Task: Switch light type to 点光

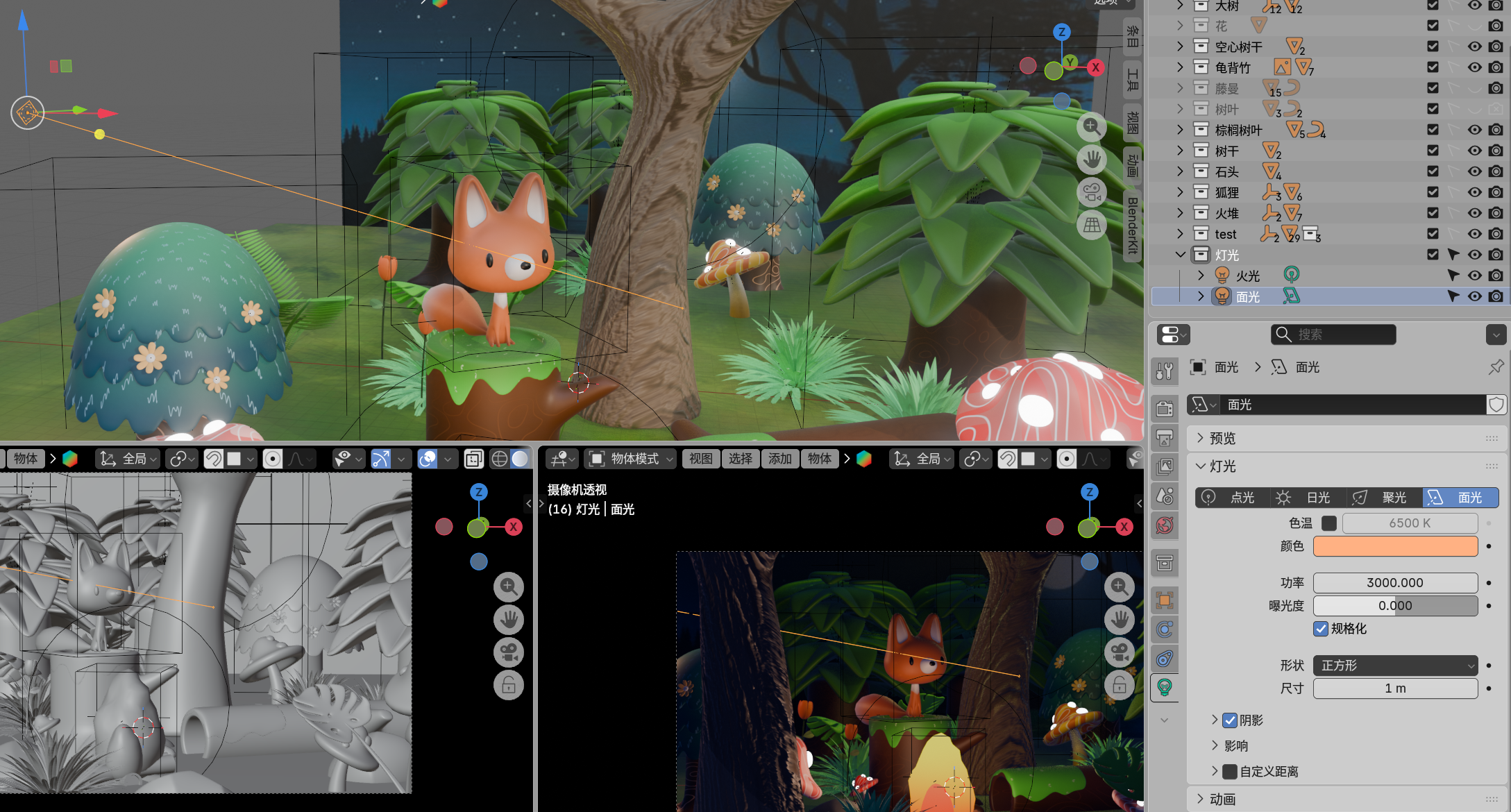Action: tap(1233, 498)
